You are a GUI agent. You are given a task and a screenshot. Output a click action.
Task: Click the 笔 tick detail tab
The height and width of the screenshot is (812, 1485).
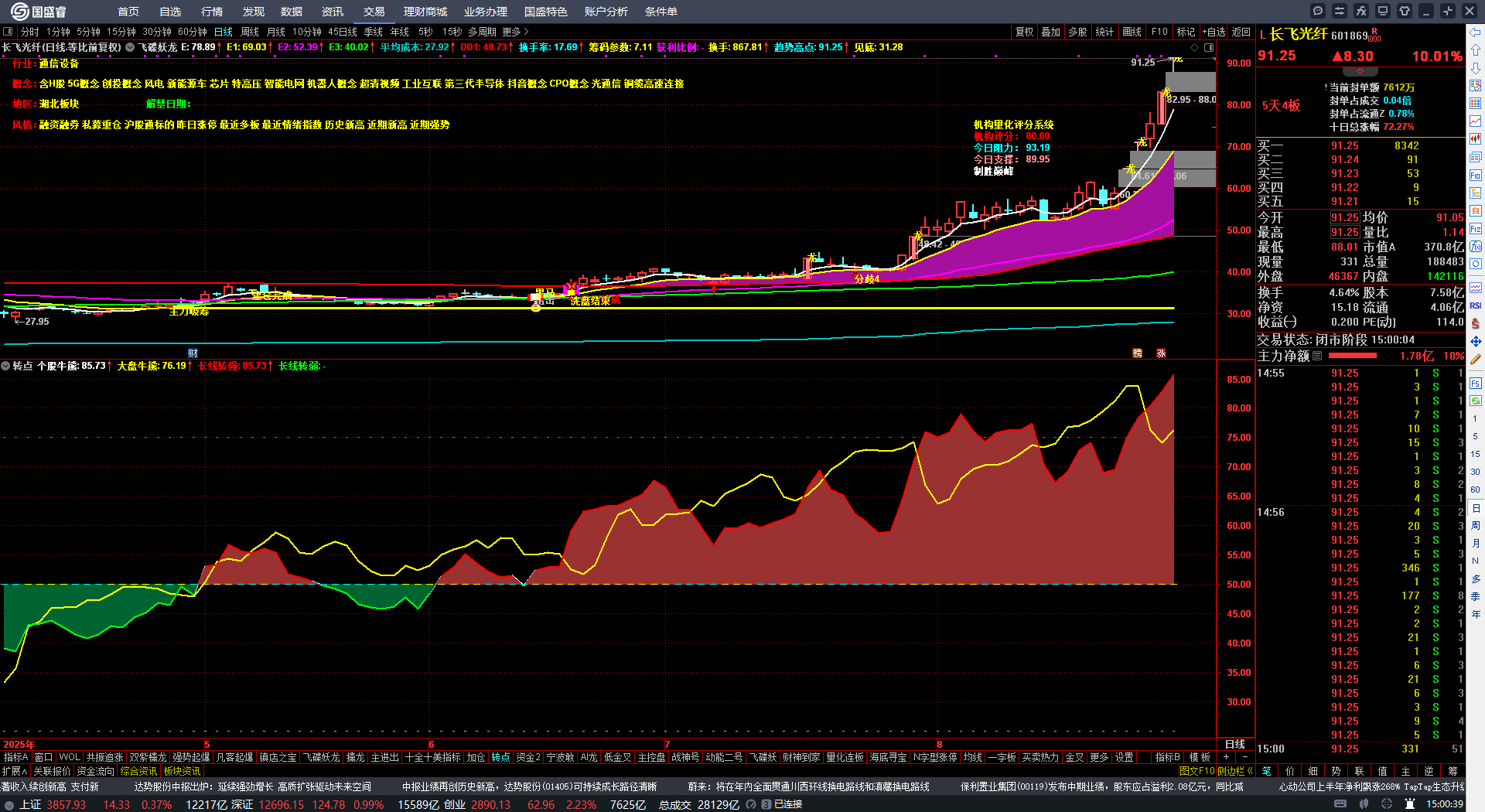1266,771
